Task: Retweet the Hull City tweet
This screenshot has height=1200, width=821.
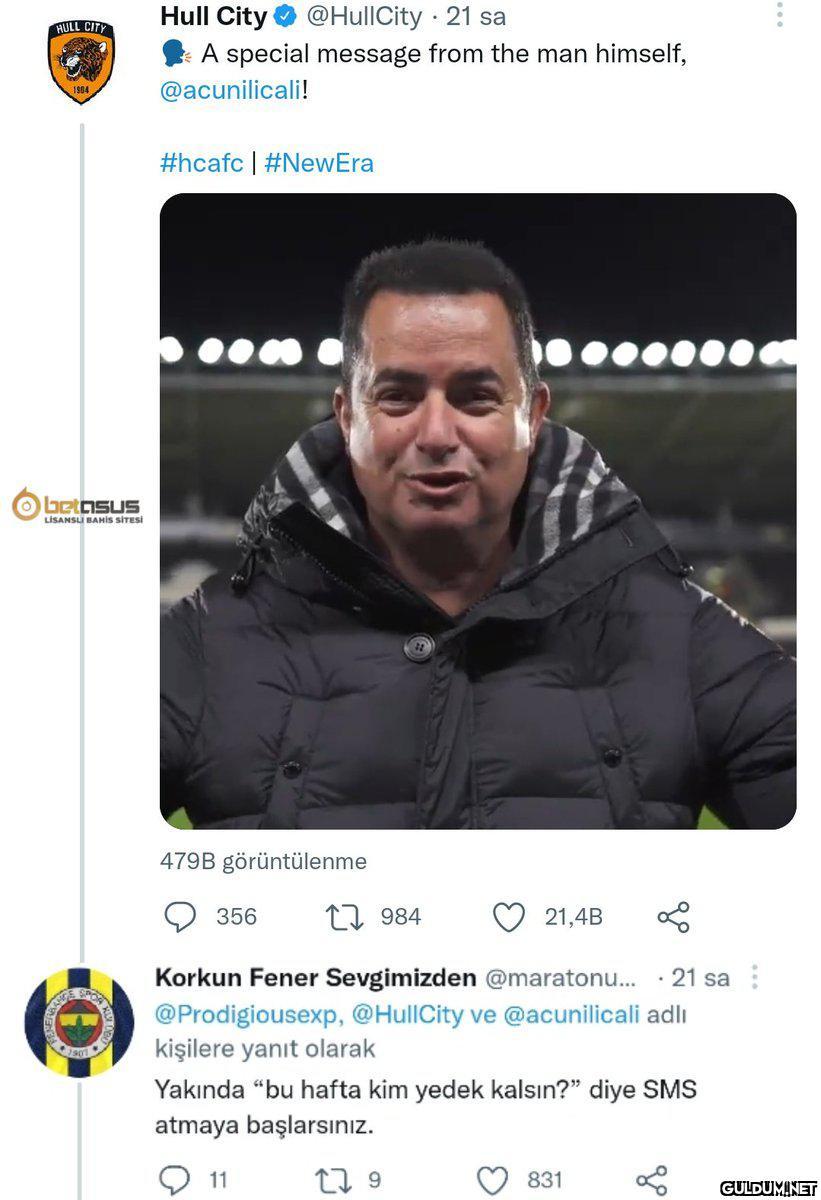Action: pos(346,916)
